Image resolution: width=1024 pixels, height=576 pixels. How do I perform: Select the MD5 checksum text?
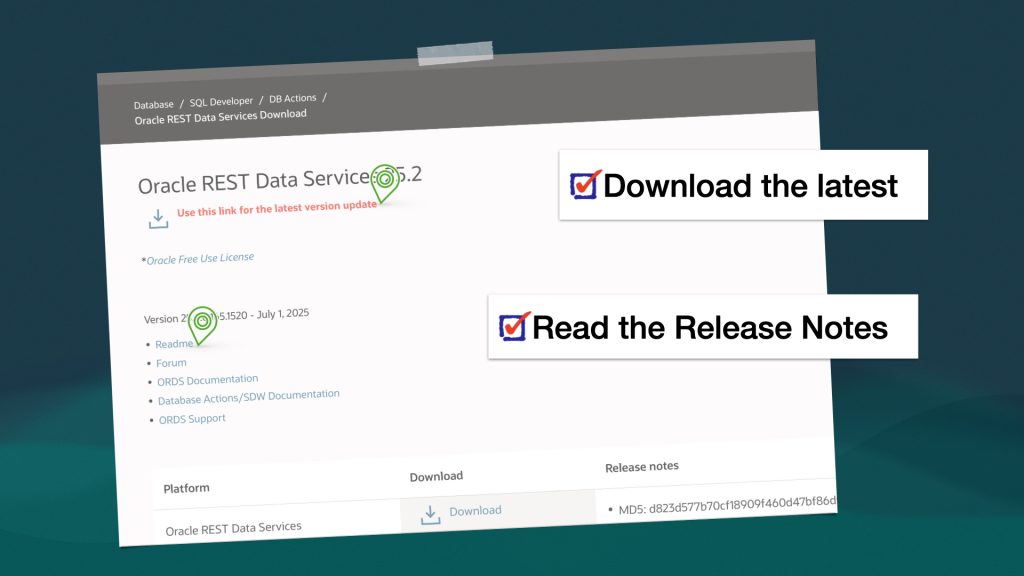pyautogui.click(x=727, y=505)
